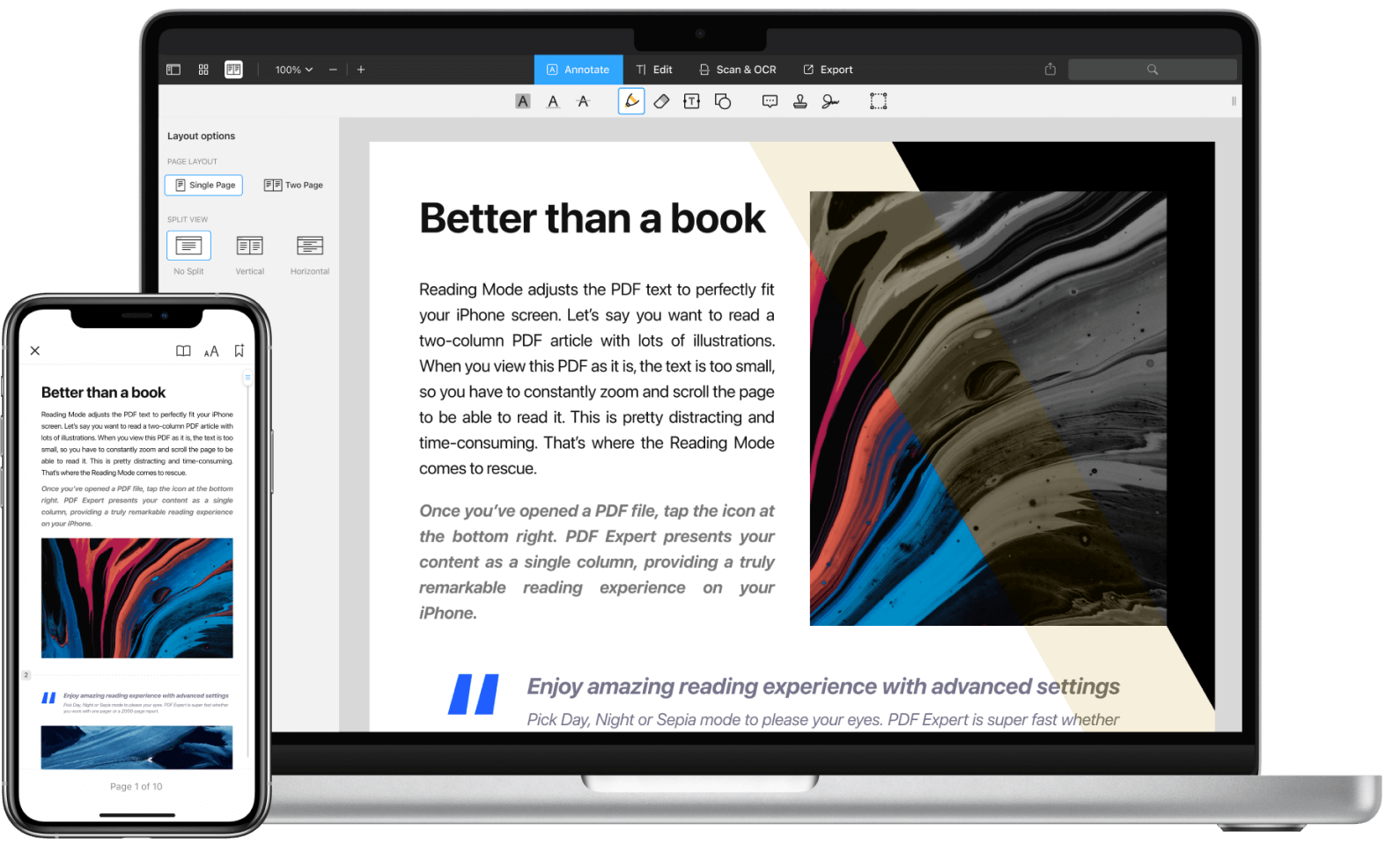The height and width of the screenshot is (845, 1400).
Task: Select the pen drawing tool
Action: point(631,101)
